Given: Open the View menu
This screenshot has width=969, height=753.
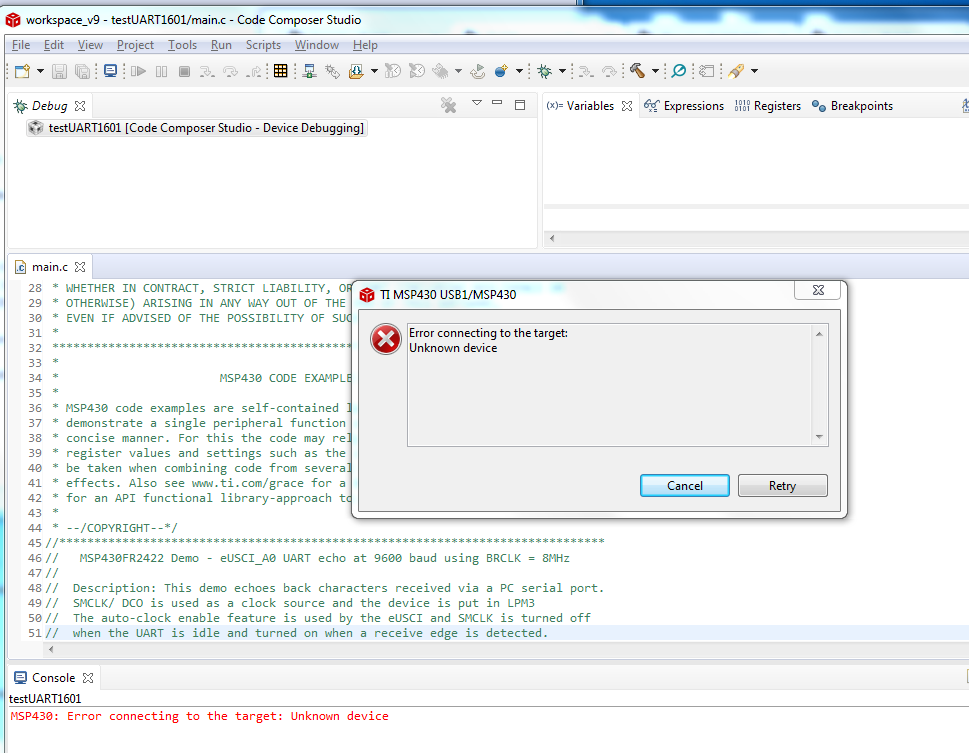Looking at the screenshot, I should pos(90,45).
